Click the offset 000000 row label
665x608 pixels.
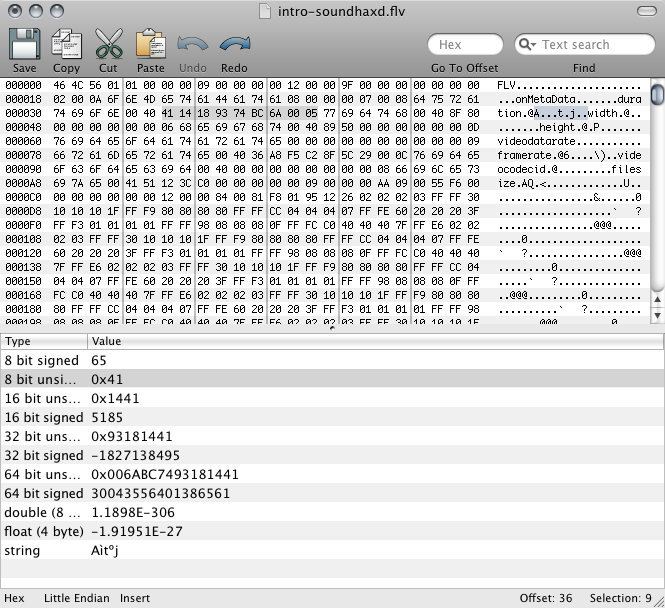[x=23, y=85]
